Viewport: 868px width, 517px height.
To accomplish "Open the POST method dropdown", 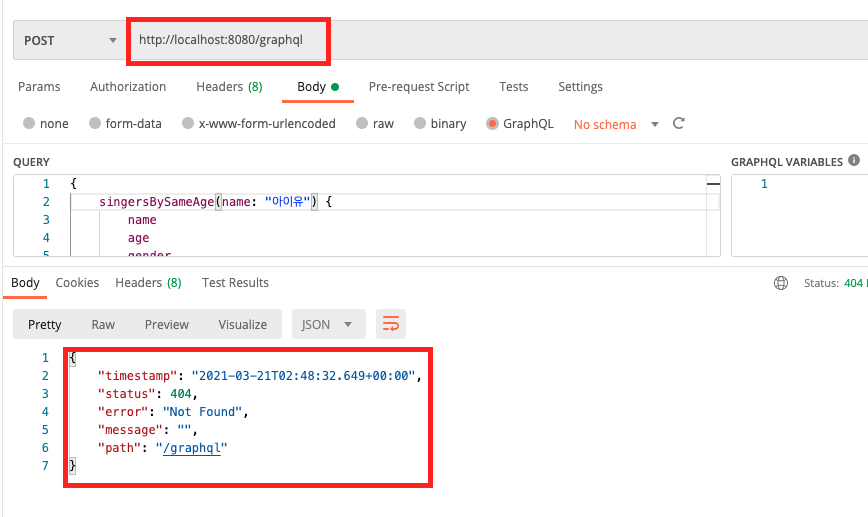I will 70,40.
